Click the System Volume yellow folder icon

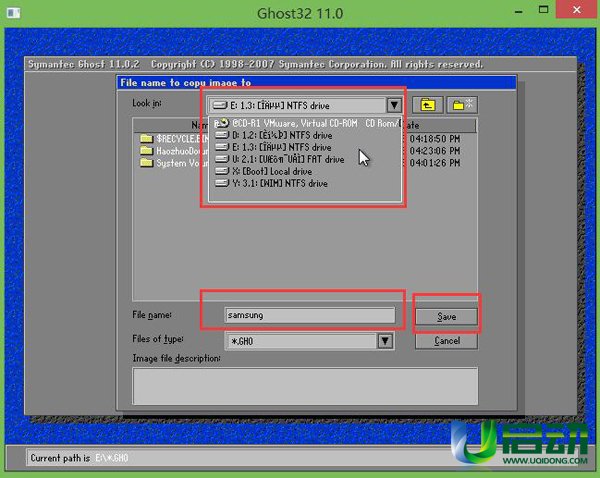(146, 163)
